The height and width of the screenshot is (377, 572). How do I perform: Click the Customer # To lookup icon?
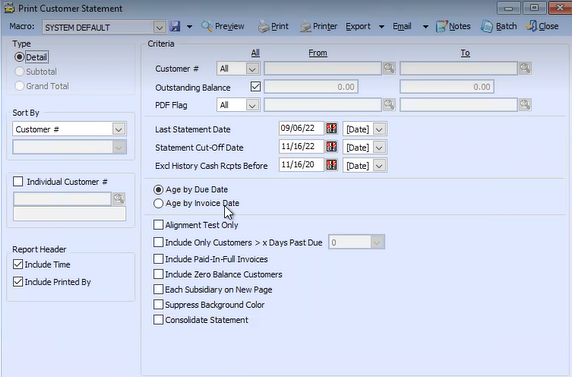525,68
